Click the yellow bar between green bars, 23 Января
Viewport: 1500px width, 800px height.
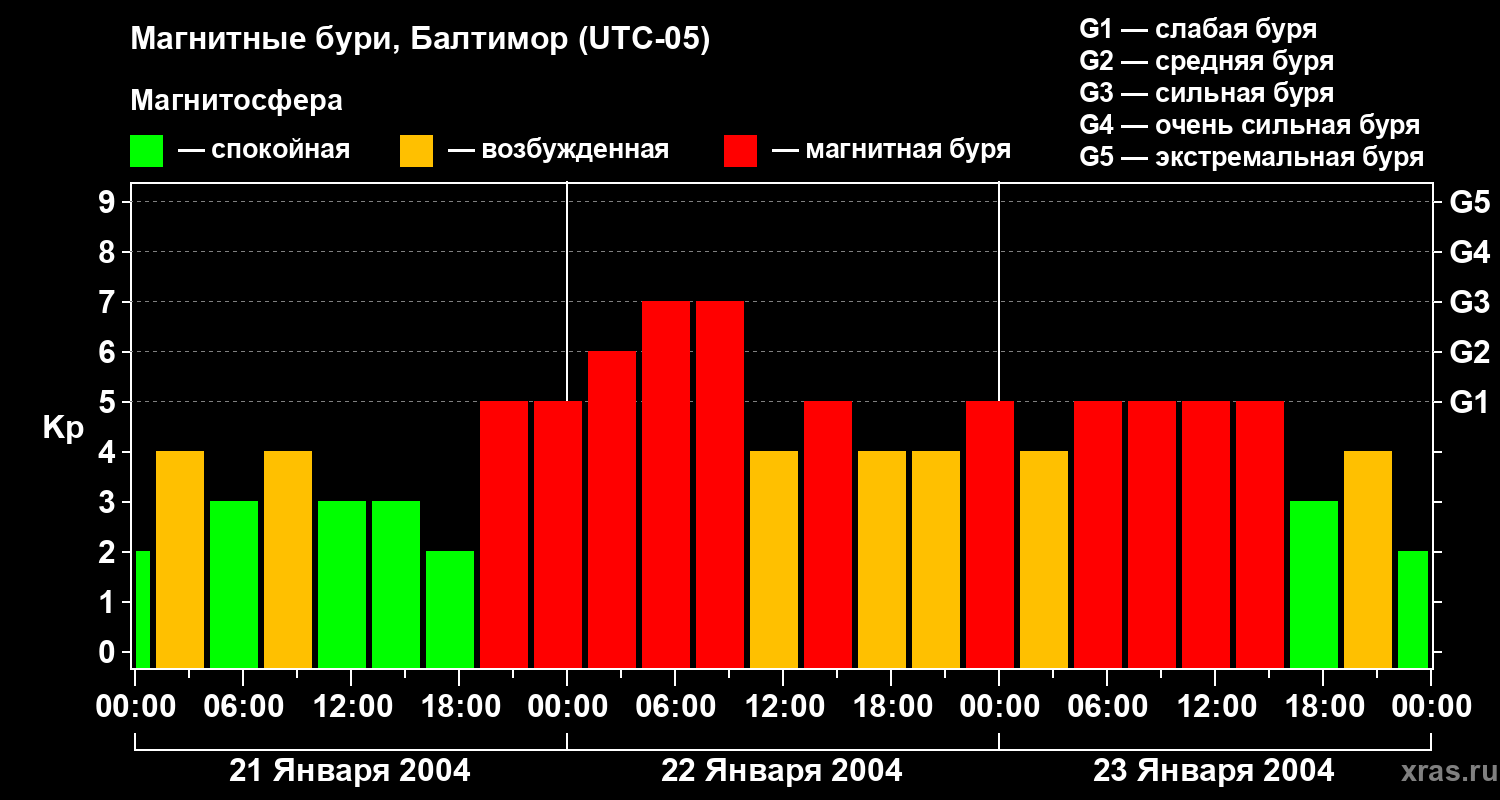[1368, 559]
